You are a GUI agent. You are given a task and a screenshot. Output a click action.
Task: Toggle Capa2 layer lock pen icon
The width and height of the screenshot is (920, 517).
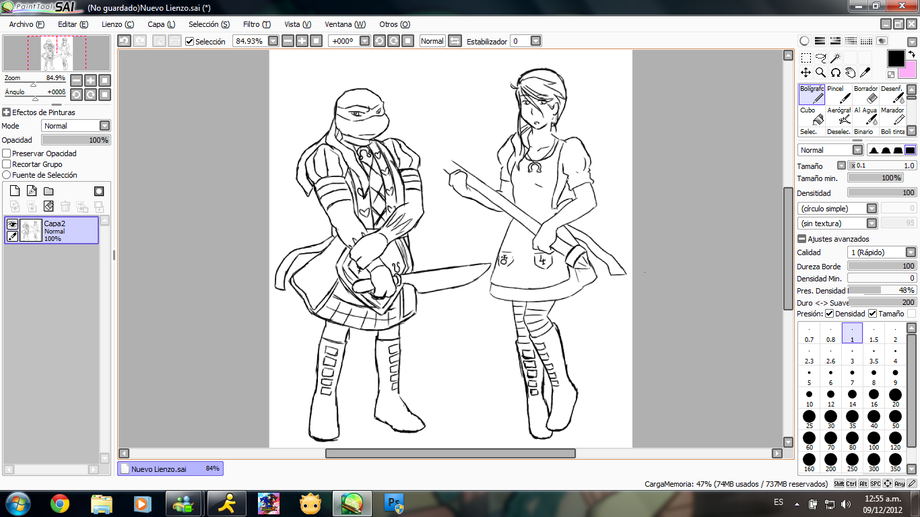point(12,236)
